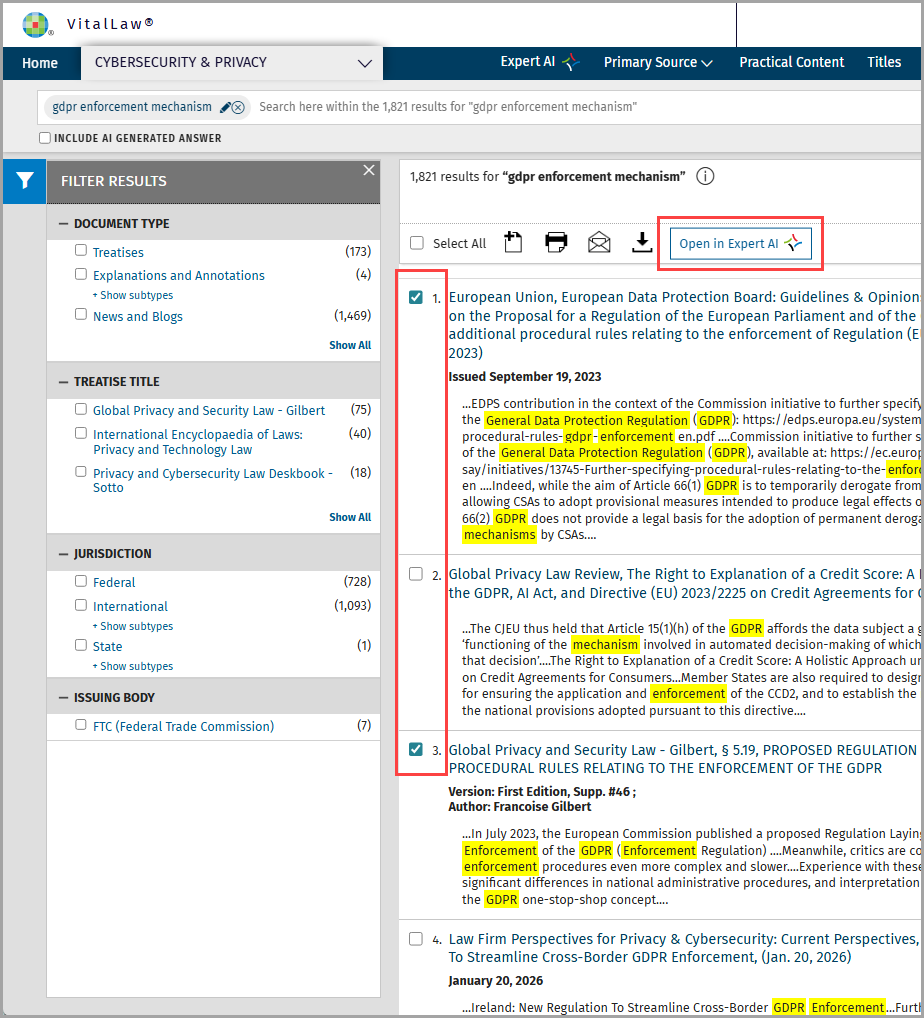
Task: Check FTC (Federal Trade Commission) checkbox
Action: coord(81,725)
